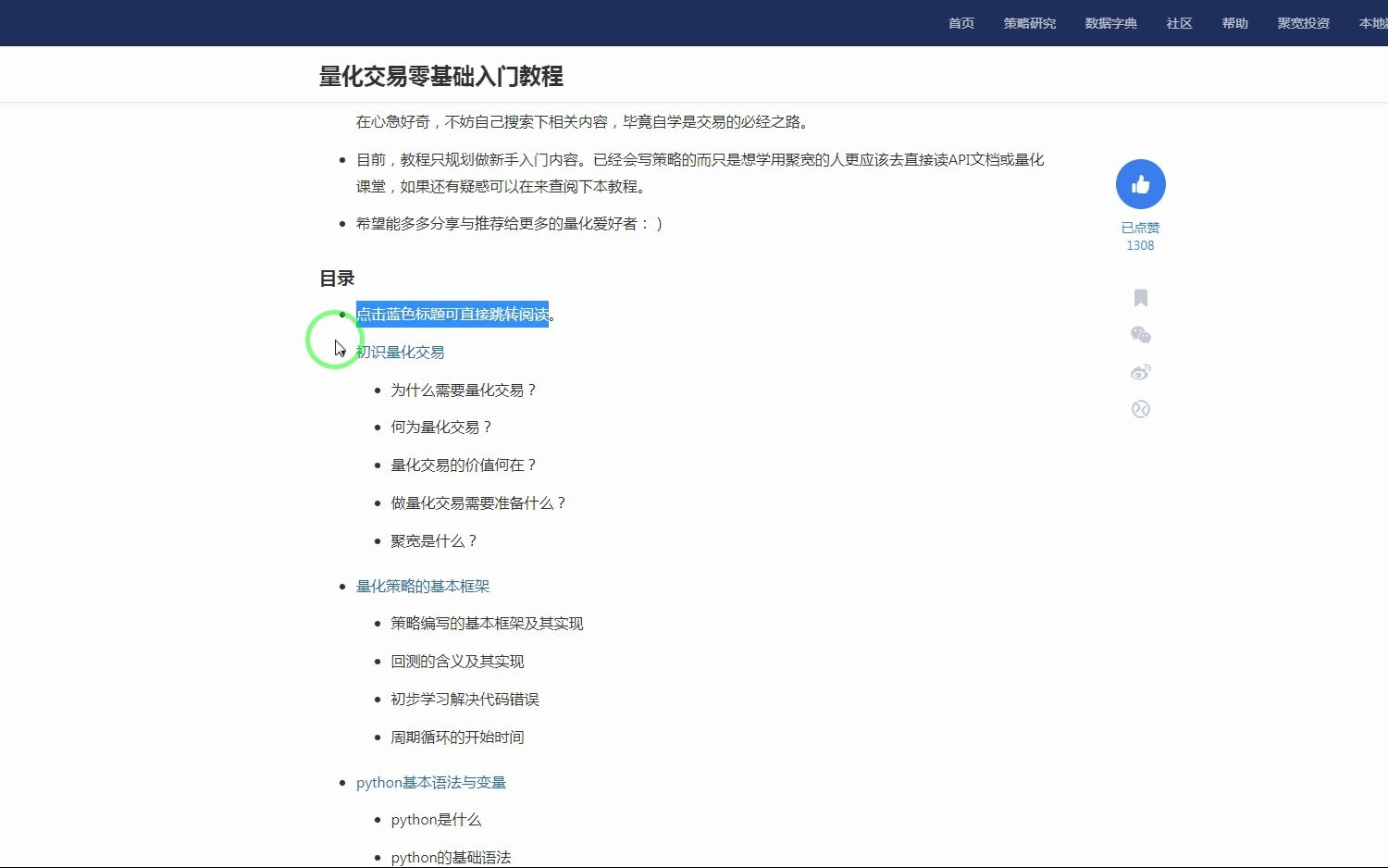This screenshot has width=1388, height=868.
Task: Click the 周期循环的开始时间 item
Action: click(x=457, y=738)
